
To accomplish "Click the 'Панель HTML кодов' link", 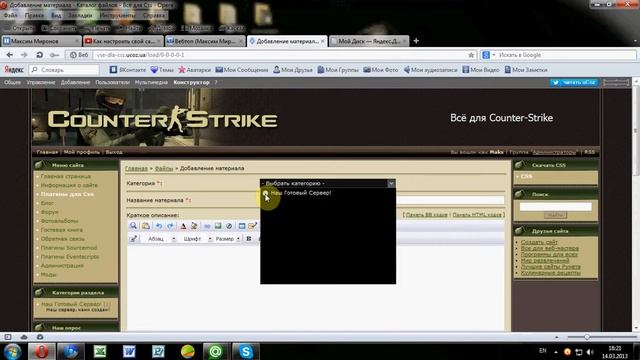I will (x=477, y=214).
